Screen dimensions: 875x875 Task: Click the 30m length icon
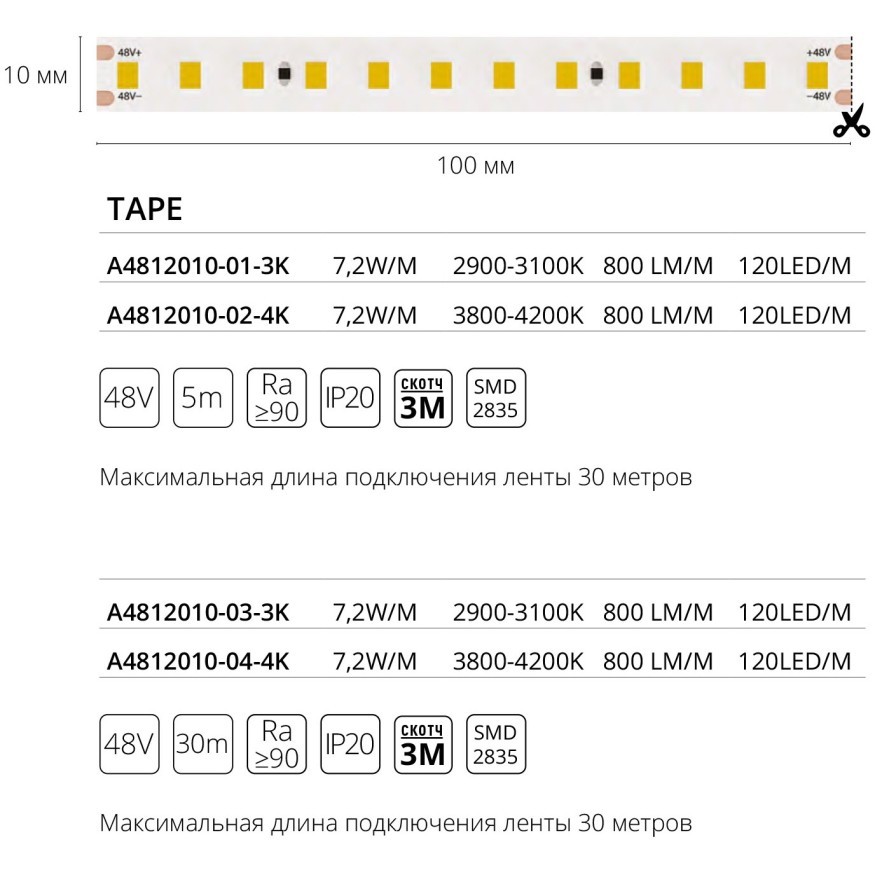(202, 745)
